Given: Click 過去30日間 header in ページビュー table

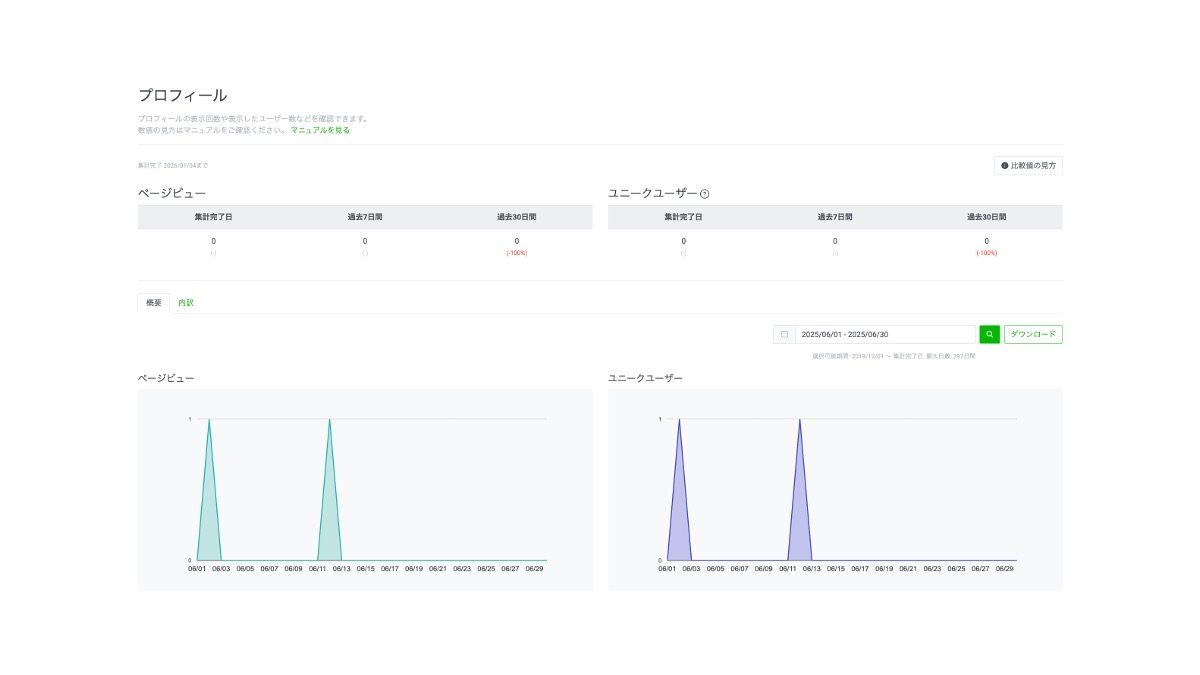Looking at the screenshot, I should click(x=516, y=217).
